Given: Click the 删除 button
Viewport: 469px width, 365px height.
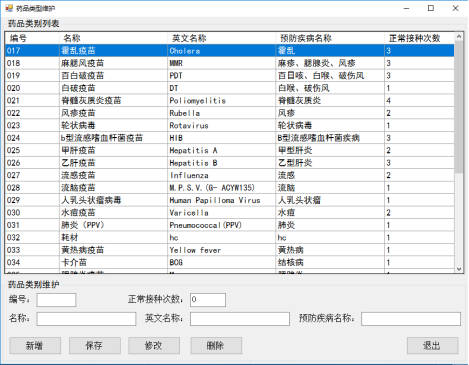Looking at the screenshot, I should tap(216, 345).
